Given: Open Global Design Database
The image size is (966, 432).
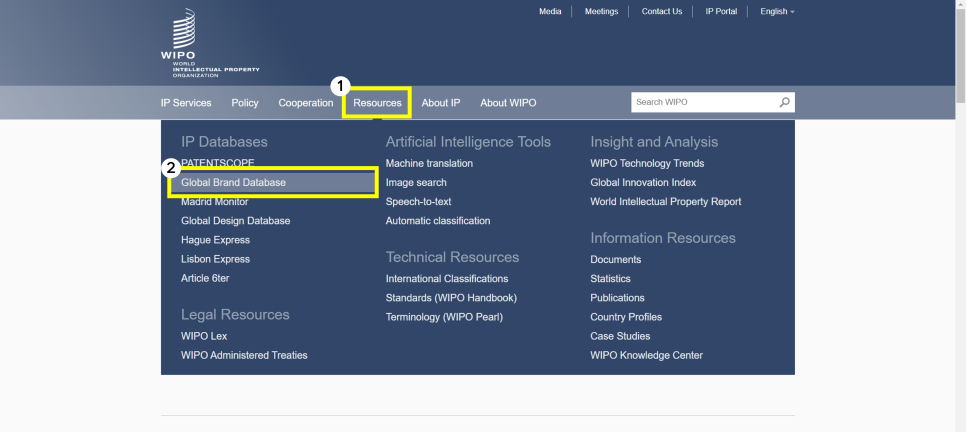Looking at the screenshot, I should (x=235, y=221).
